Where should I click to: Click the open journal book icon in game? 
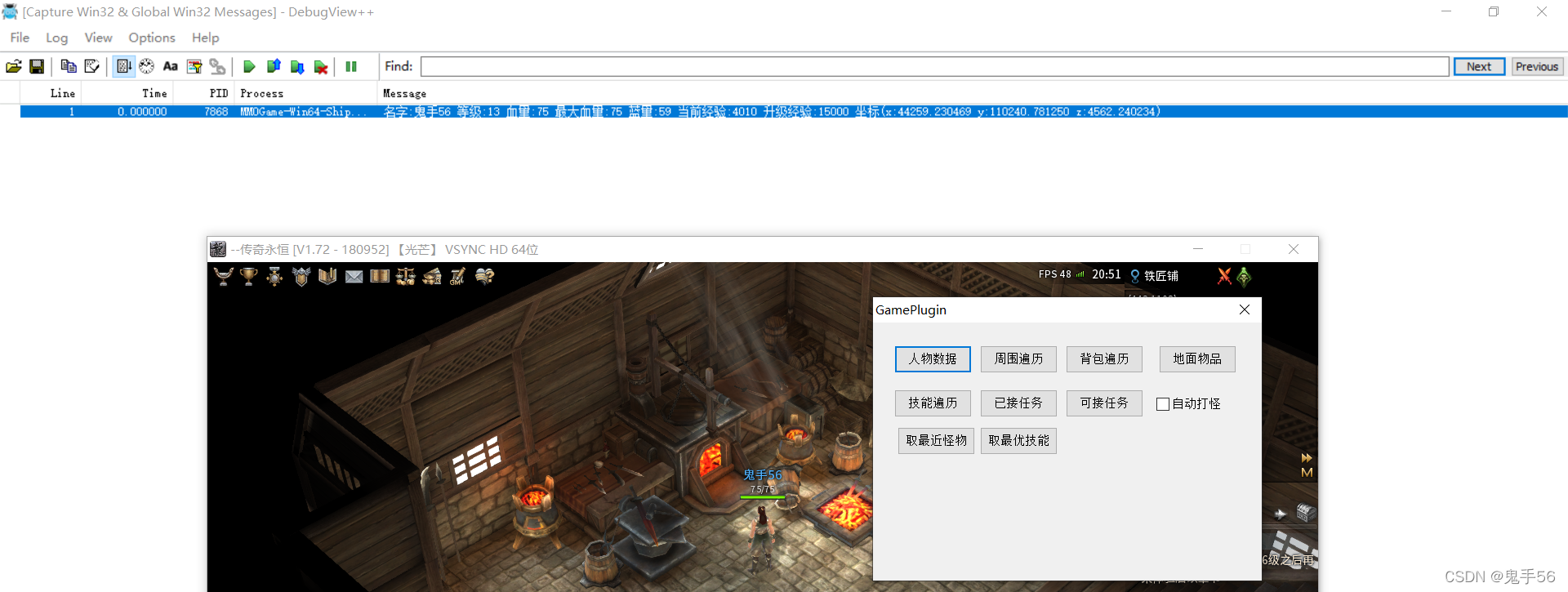click(380, 277)
